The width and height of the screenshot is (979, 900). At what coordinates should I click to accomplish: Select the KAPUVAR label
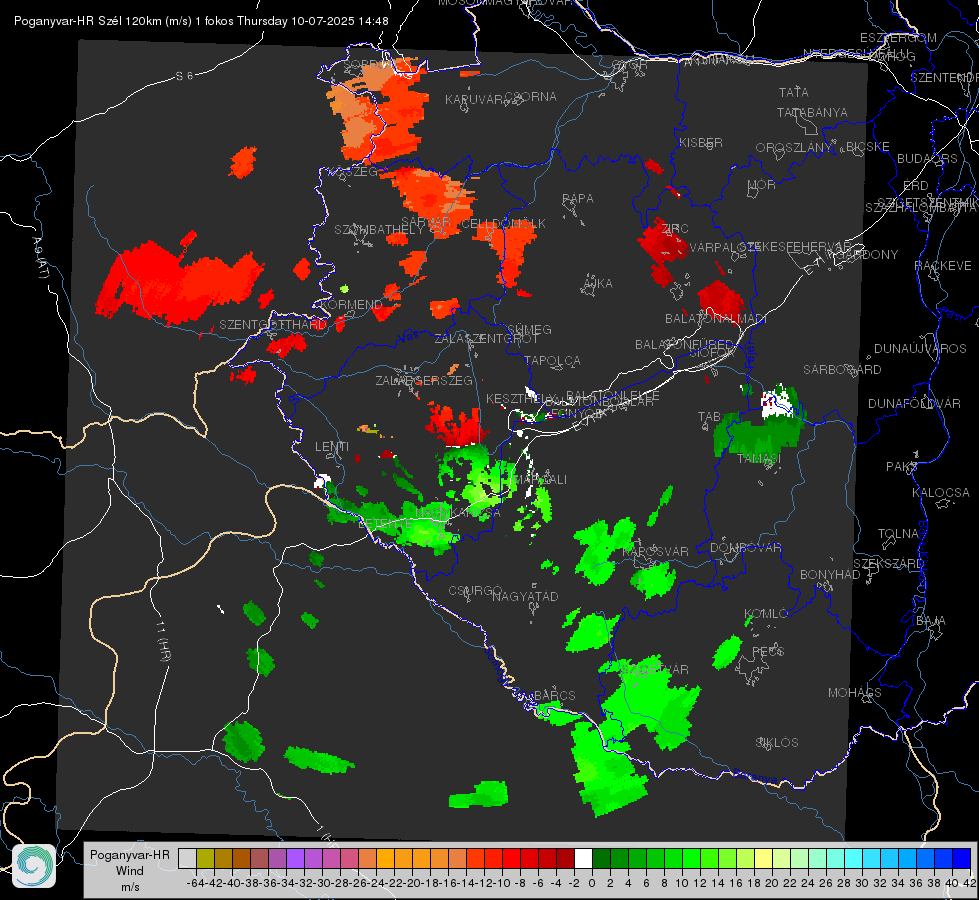tap(475, 100)
